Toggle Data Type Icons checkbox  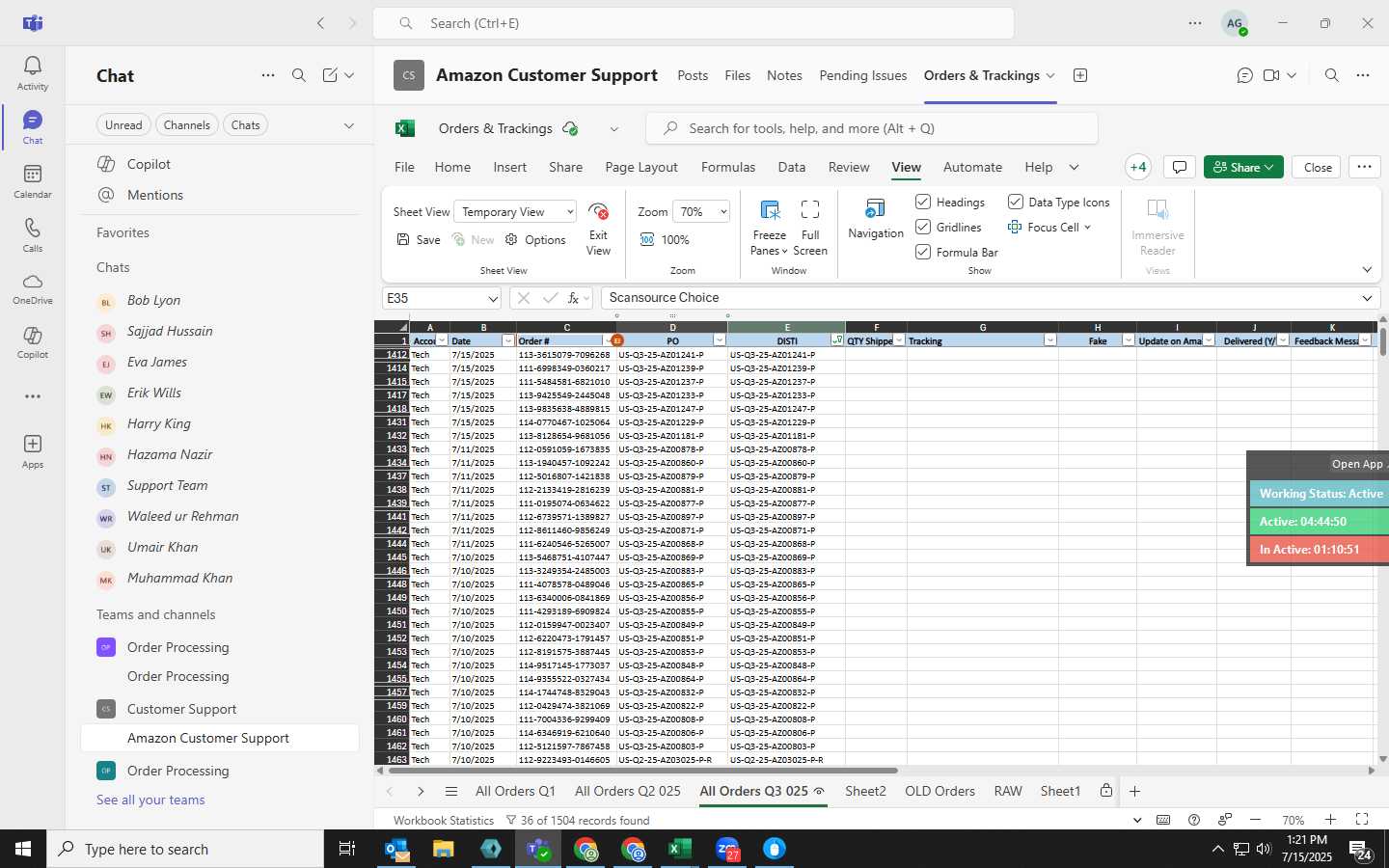[1016, 202]
